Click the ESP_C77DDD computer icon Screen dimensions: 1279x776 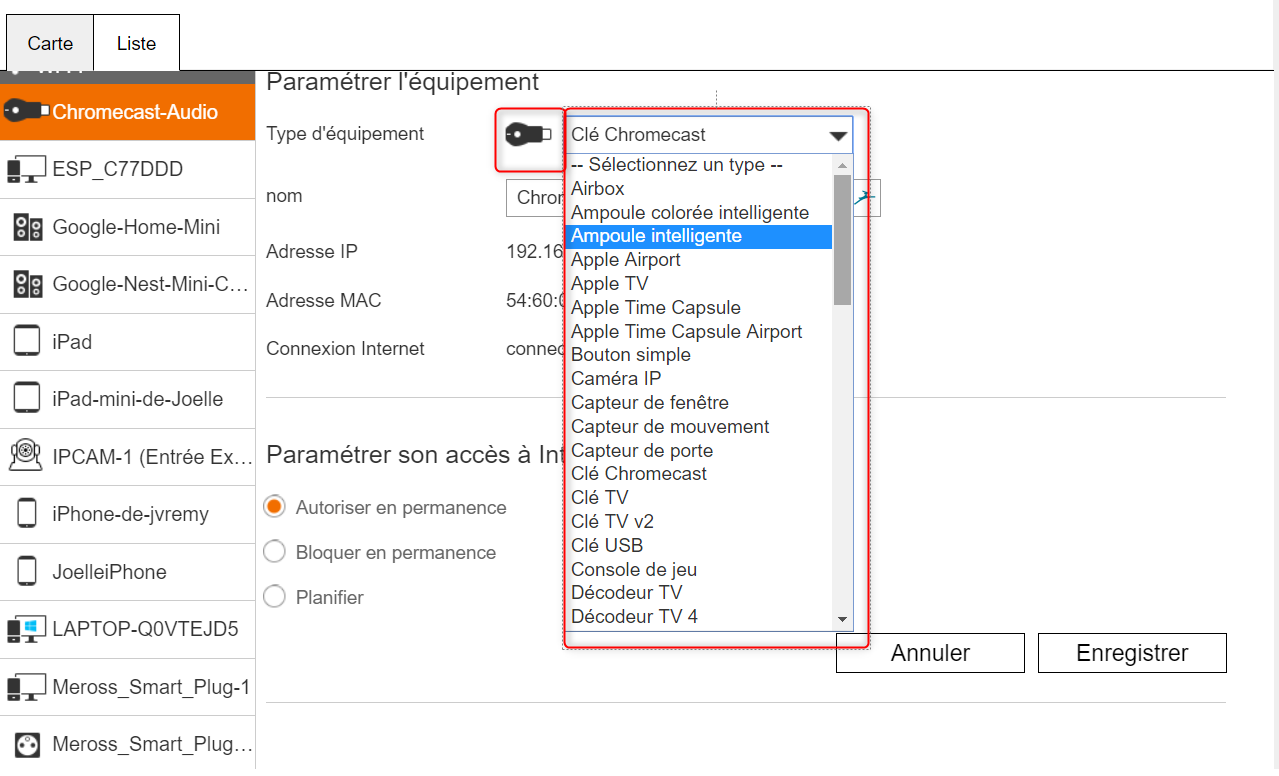click(x=27, y=169)
